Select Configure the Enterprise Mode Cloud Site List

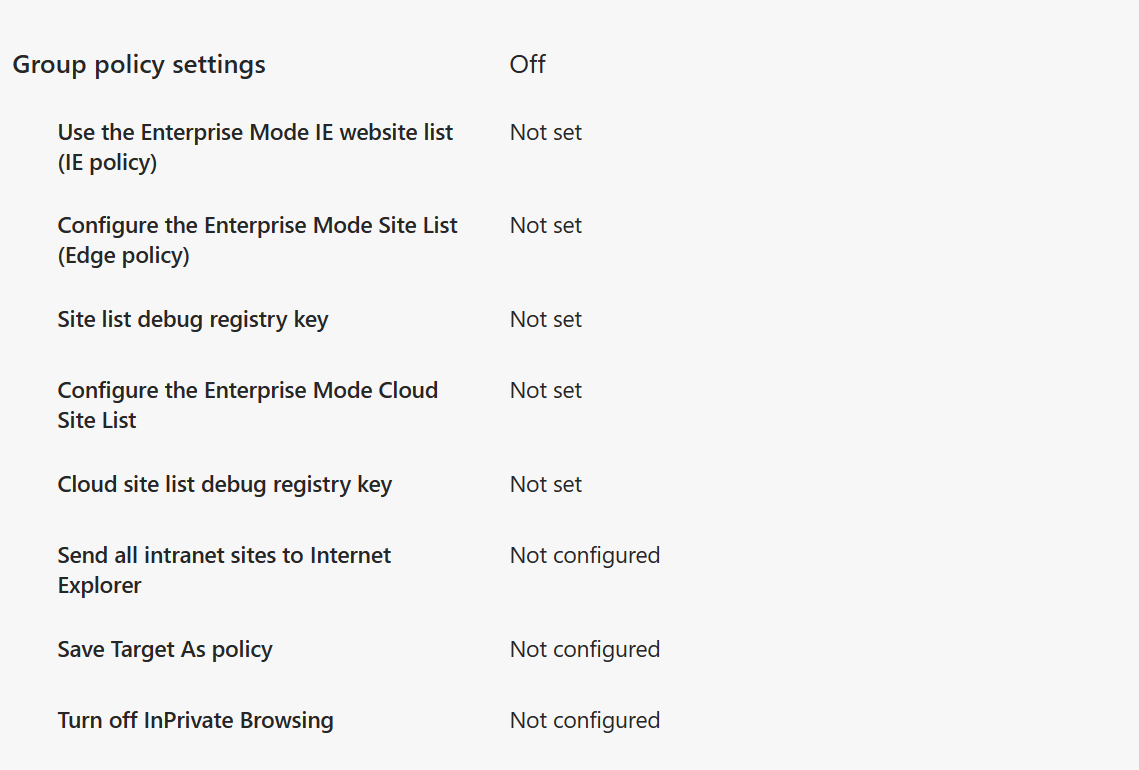[x=248, y=405]
